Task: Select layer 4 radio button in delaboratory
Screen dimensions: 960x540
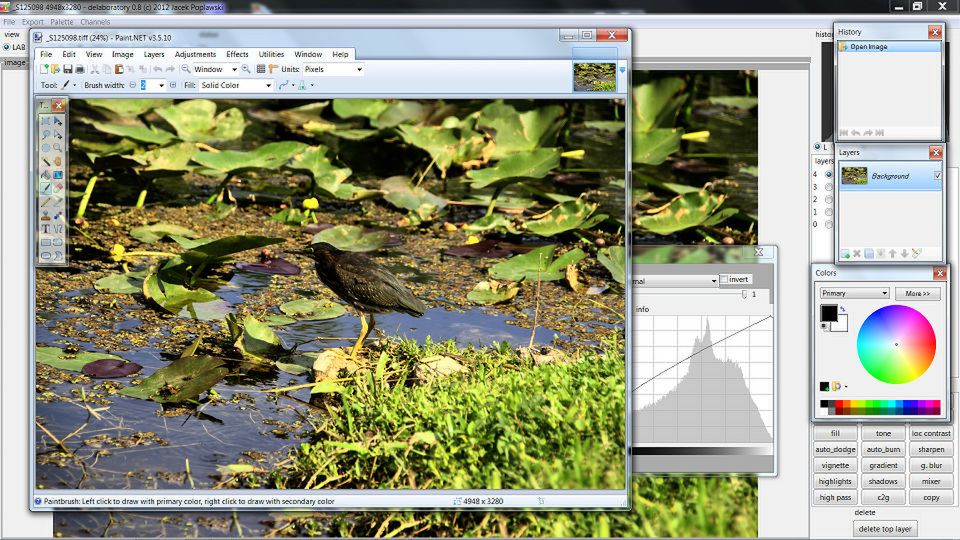Action: pos(828,174)
